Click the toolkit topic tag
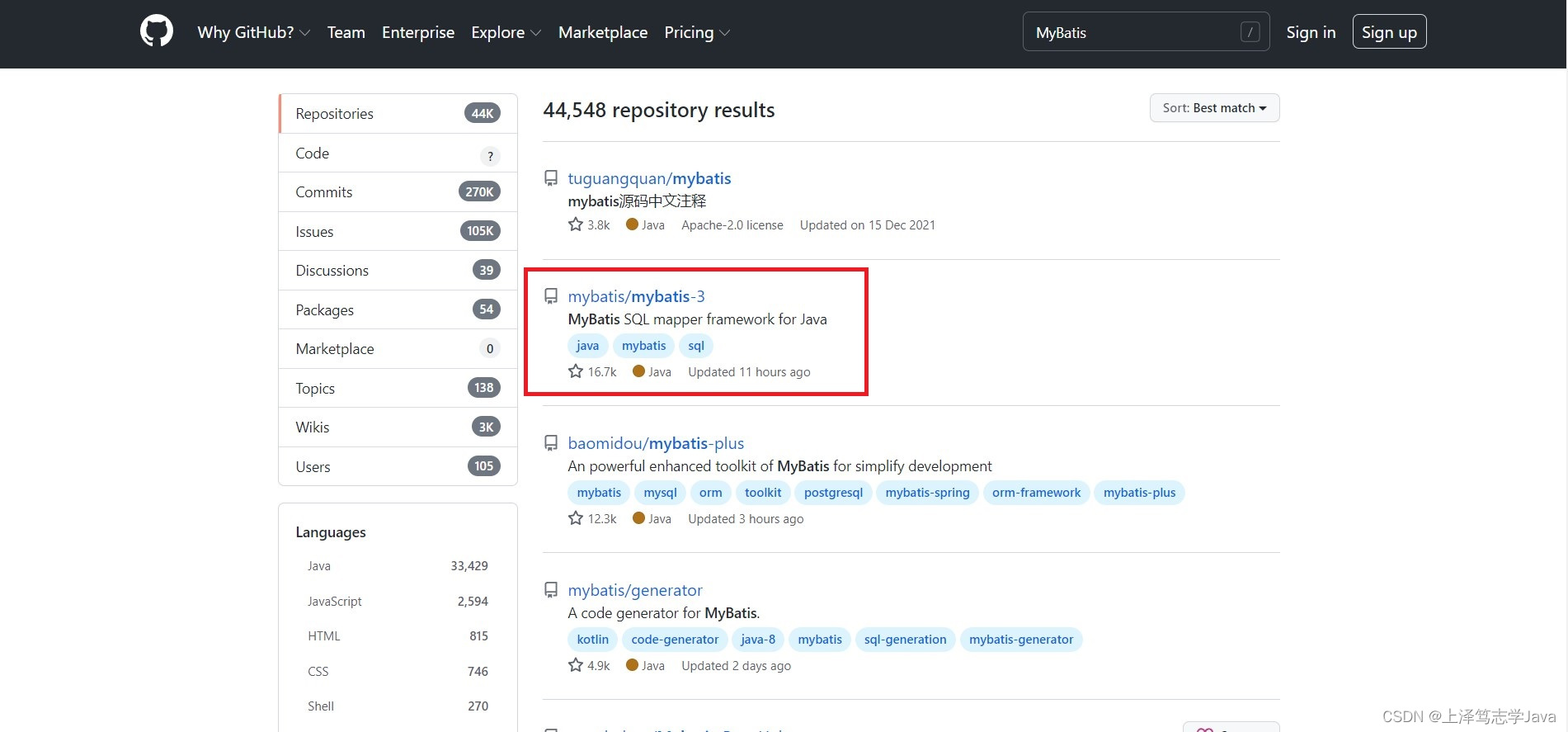The height and width of the screenshot is (732, 1568). click(763, 493)
